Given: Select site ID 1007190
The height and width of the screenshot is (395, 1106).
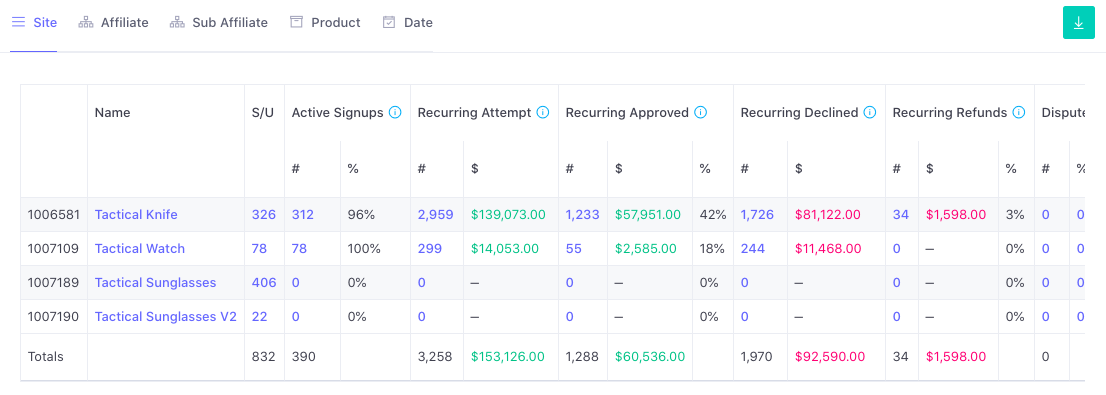Looking at the screenshot, I should (53, 317).
